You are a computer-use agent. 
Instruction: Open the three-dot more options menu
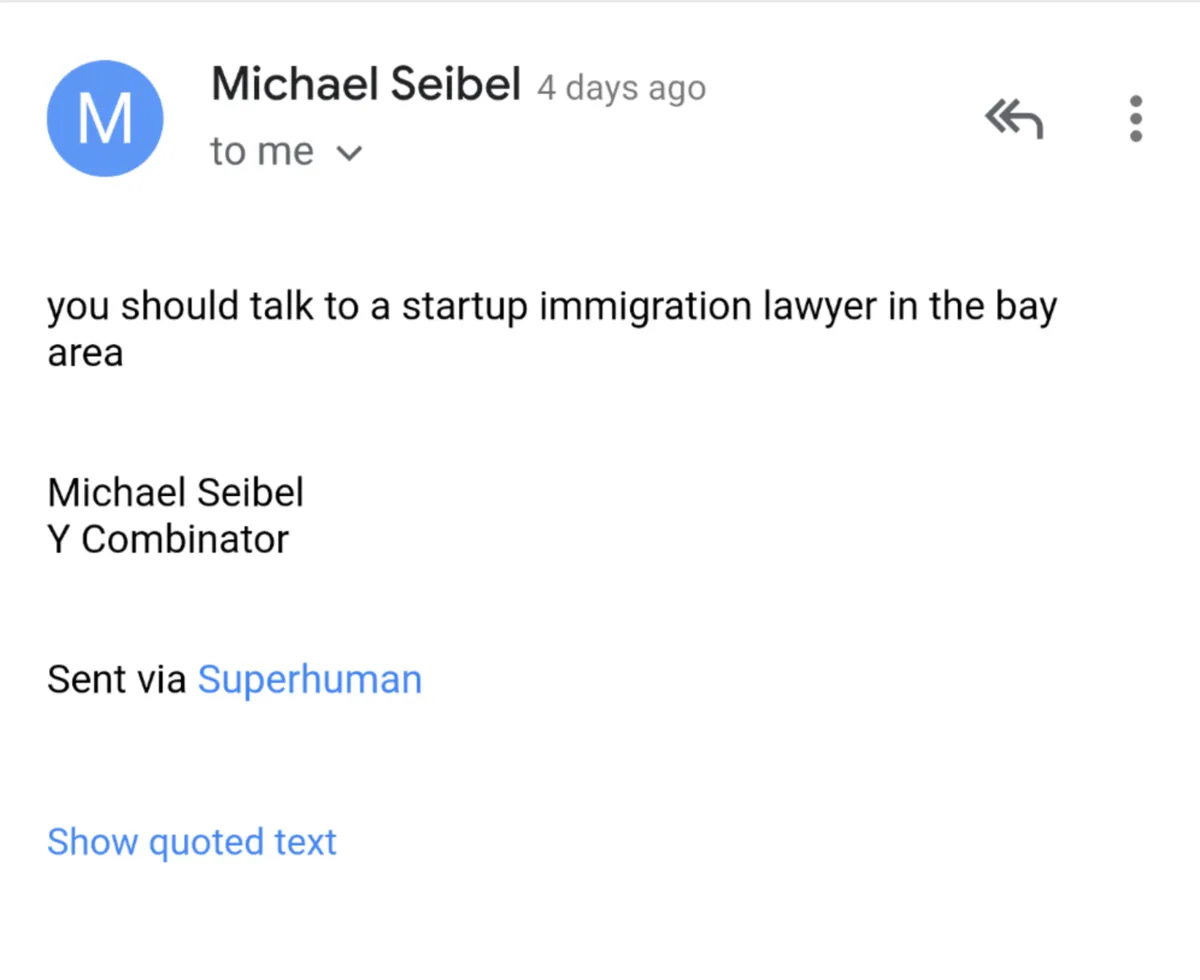click(x=1135, y=119)
